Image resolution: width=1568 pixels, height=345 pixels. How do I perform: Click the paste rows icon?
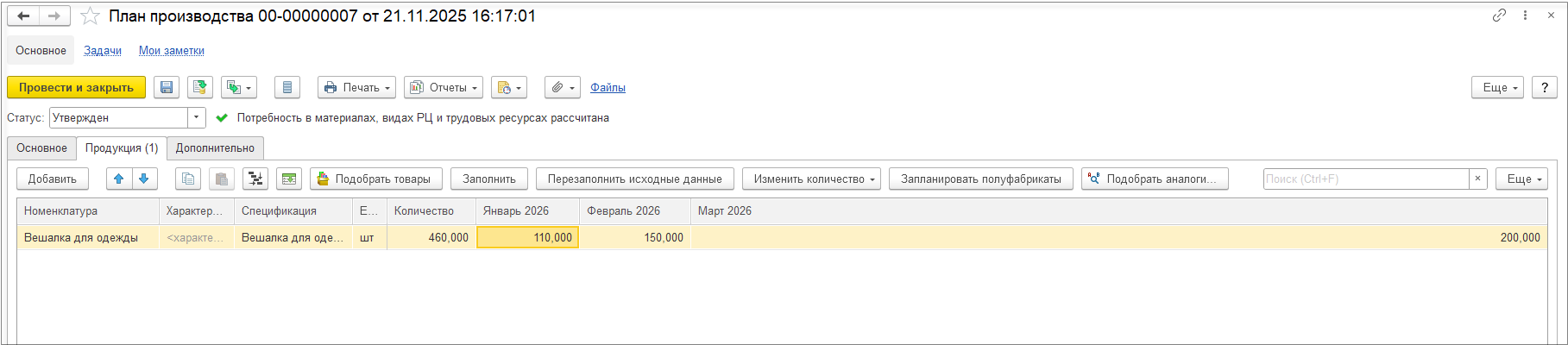222,179
